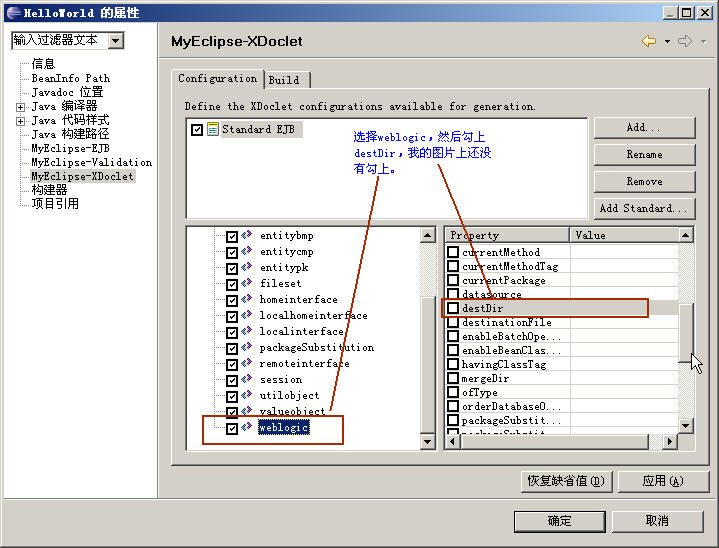
Task: Open the filter text dropdown arrow
Action: (x=116, y=41)
